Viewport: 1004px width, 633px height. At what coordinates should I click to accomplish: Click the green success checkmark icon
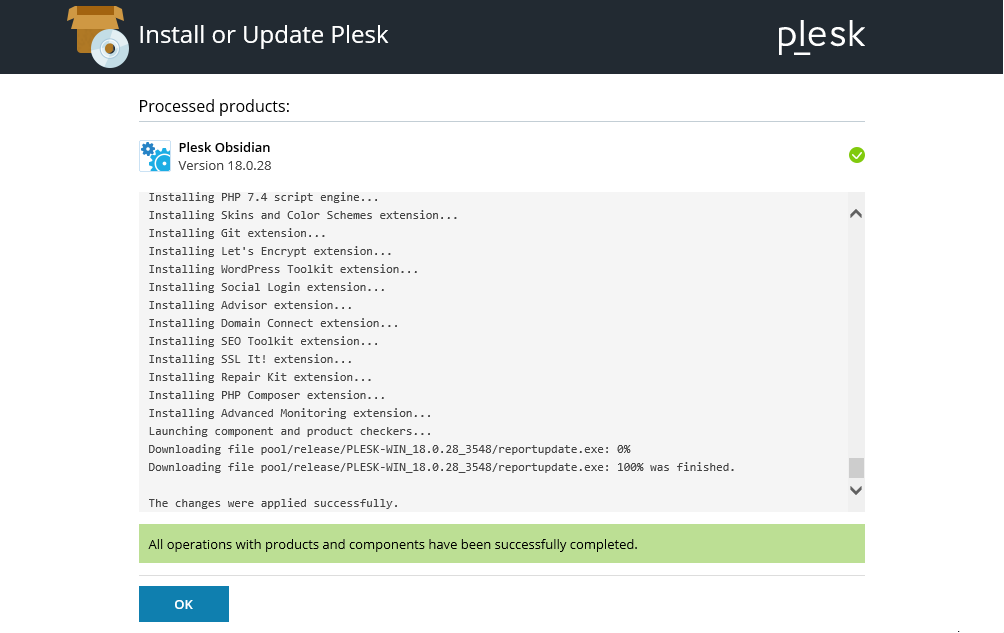pos(857,155)
